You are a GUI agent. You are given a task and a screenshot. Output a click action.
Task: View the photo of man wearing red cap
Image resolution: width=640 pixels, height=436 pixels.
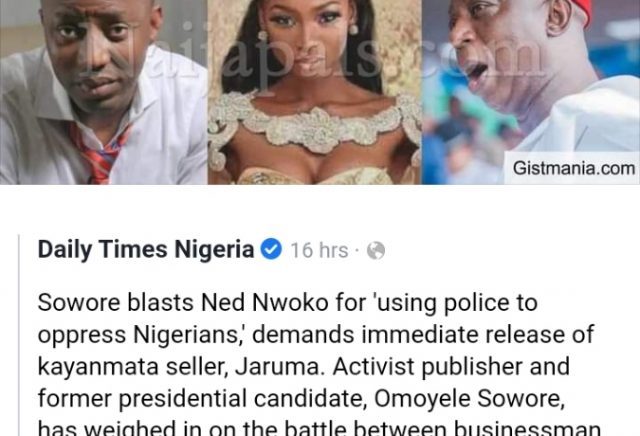(531, 92)
